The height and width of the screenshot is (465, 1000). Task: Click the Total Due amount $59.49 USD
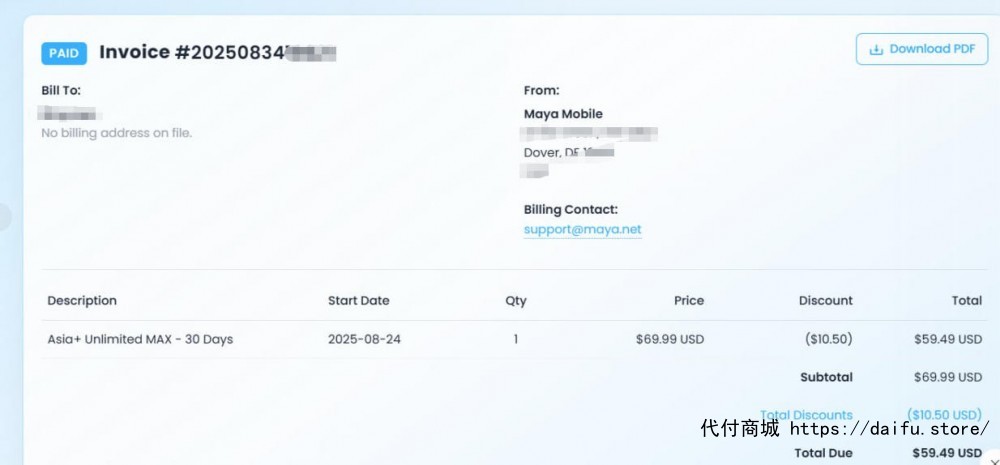(x=947, y=453)
